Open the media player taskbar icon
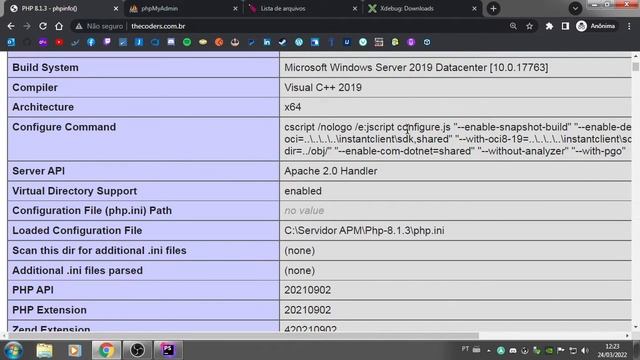 pyautogui.click(x=75, y=350)
